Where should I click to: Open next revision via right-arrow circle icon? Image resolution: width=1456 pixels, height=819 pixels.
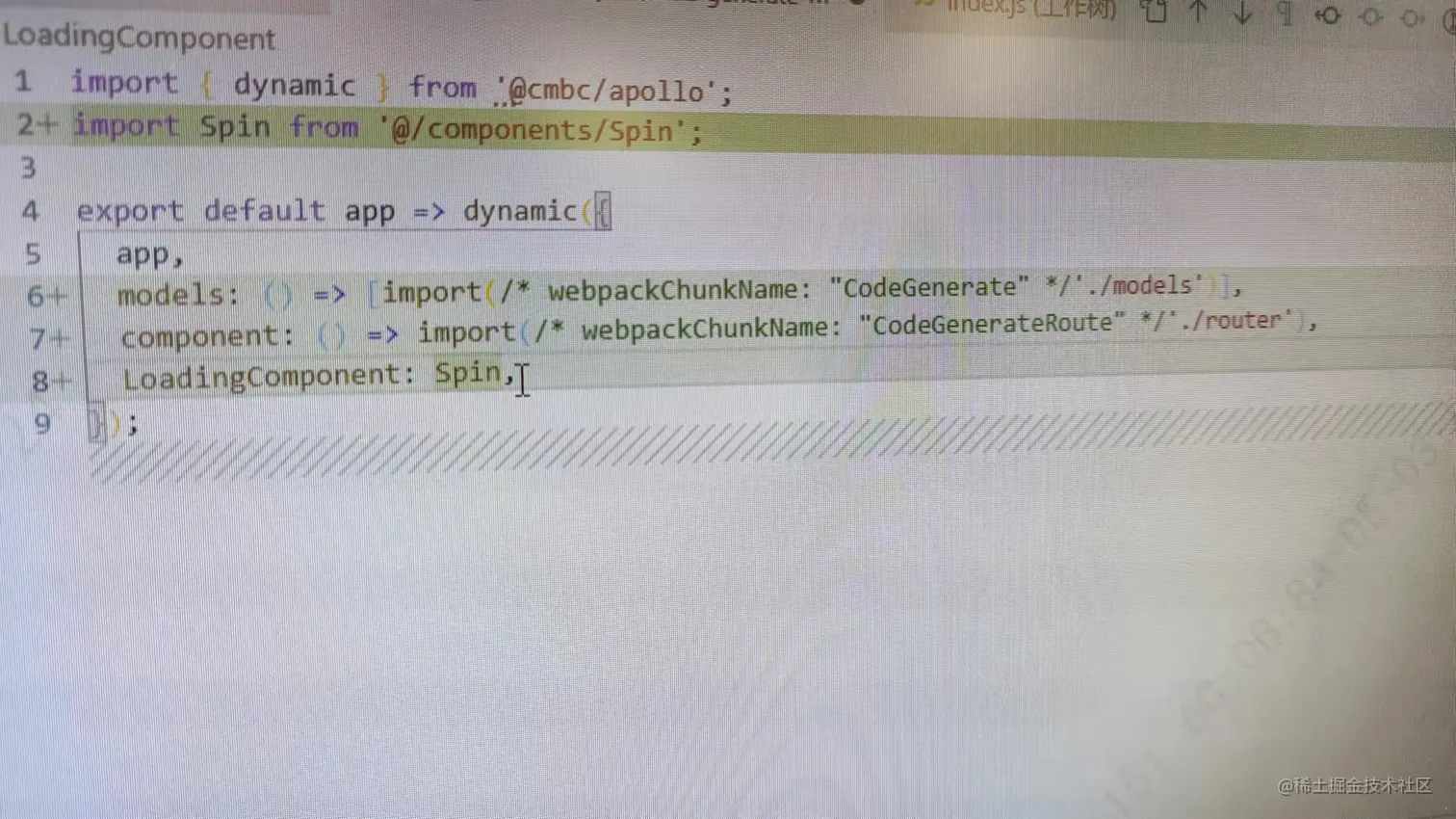coord(1413,17)
